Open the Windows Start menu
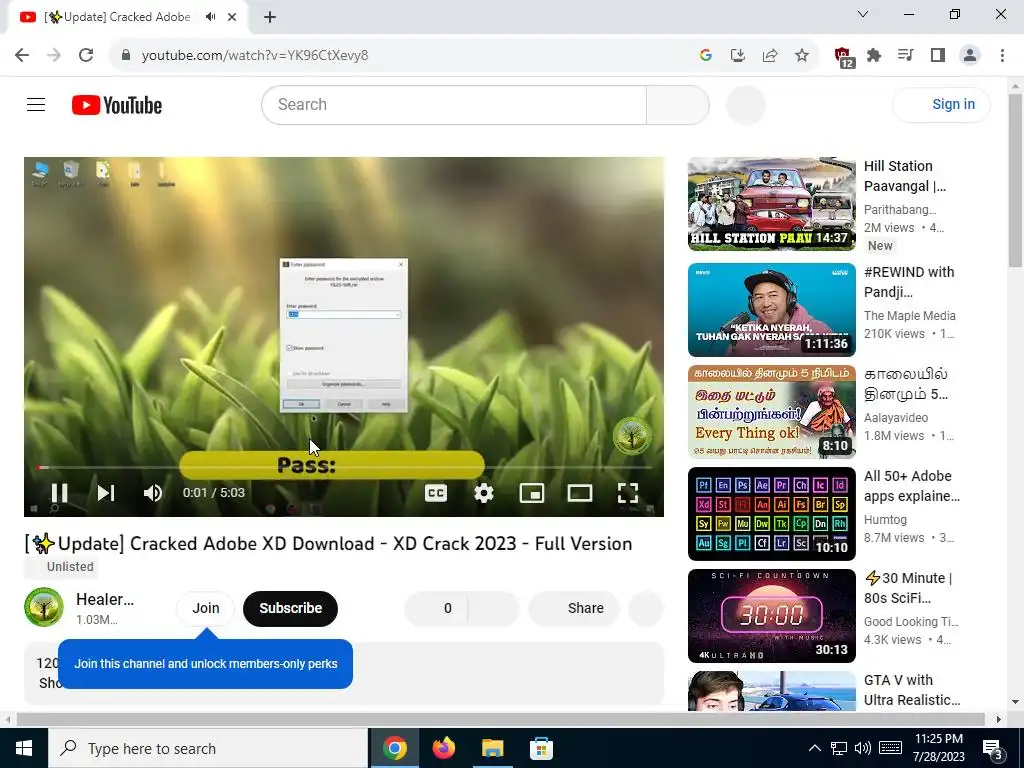Viewport: 1024px width, 768px height. (x=24, y=748)
